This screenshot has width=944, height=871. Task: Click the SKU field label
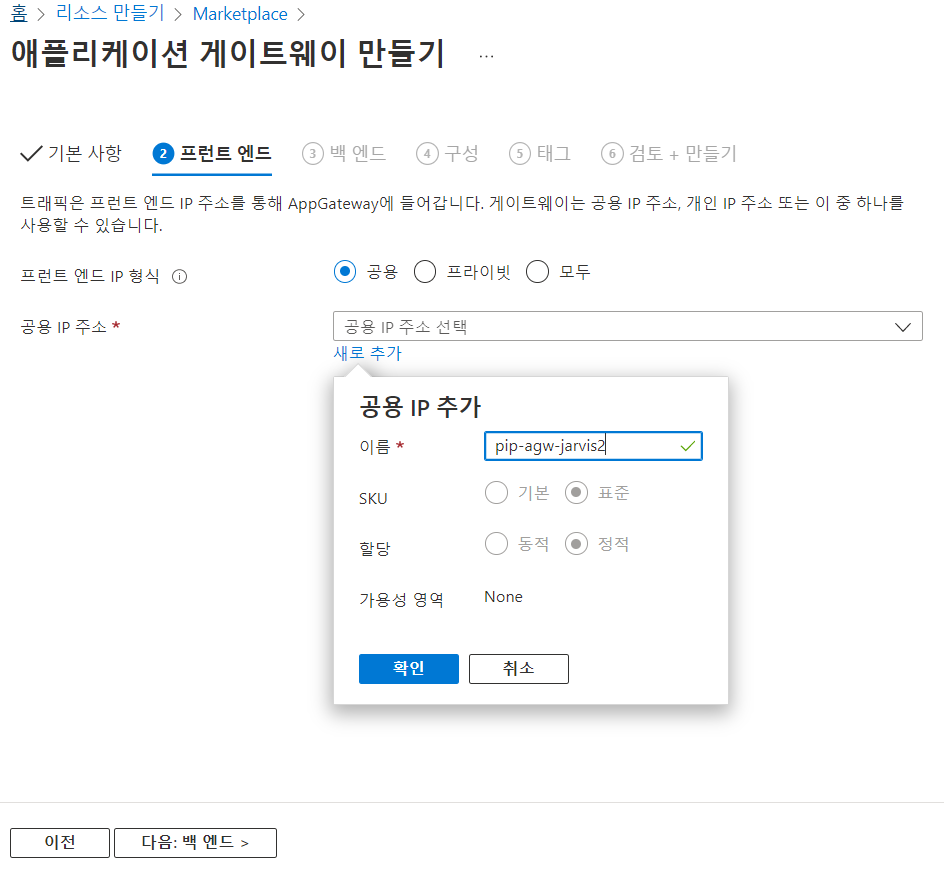pyautogui.click(x=373, y=499)
